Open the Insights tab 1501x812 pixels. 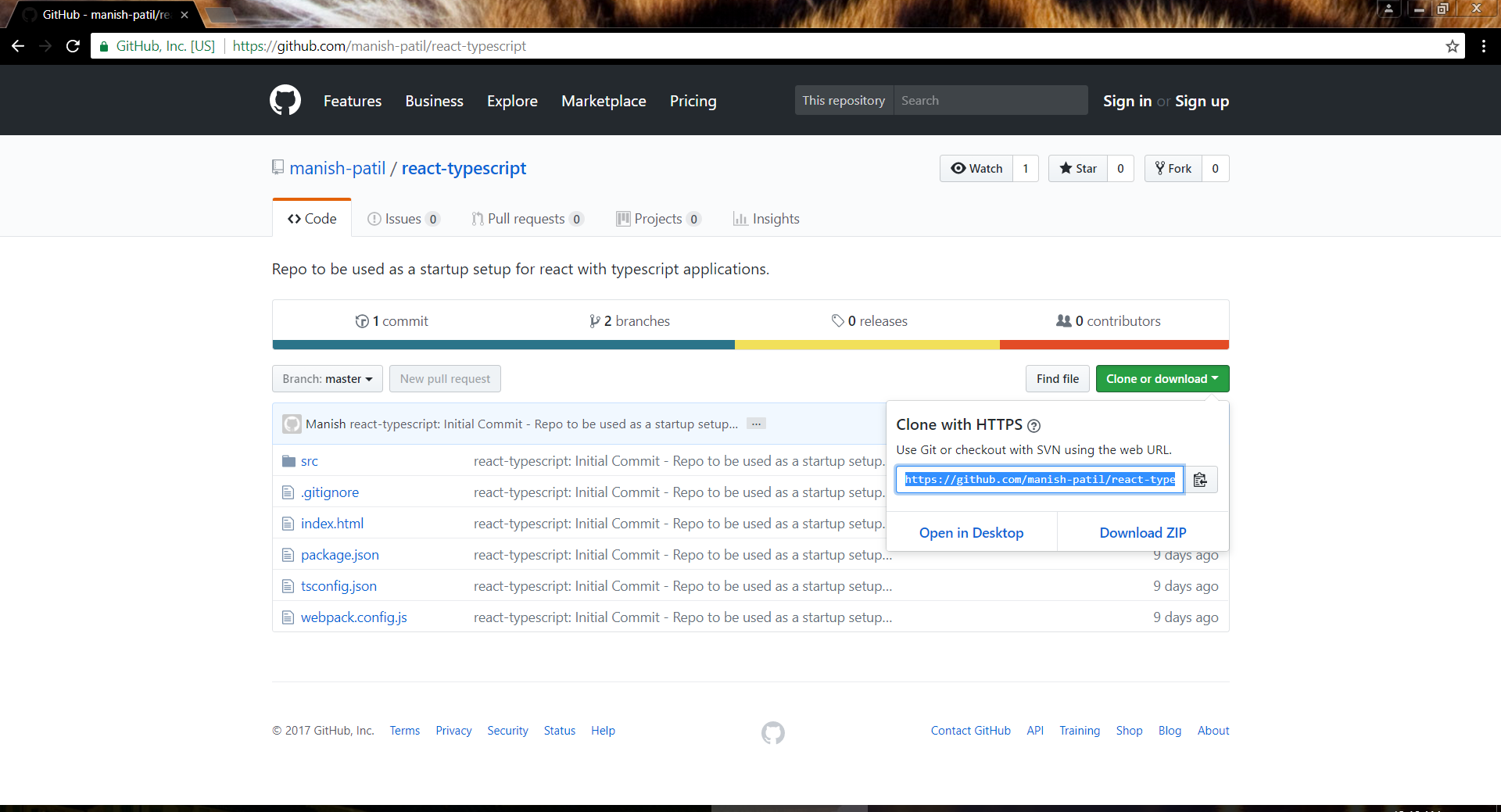[x=766, y=219]
